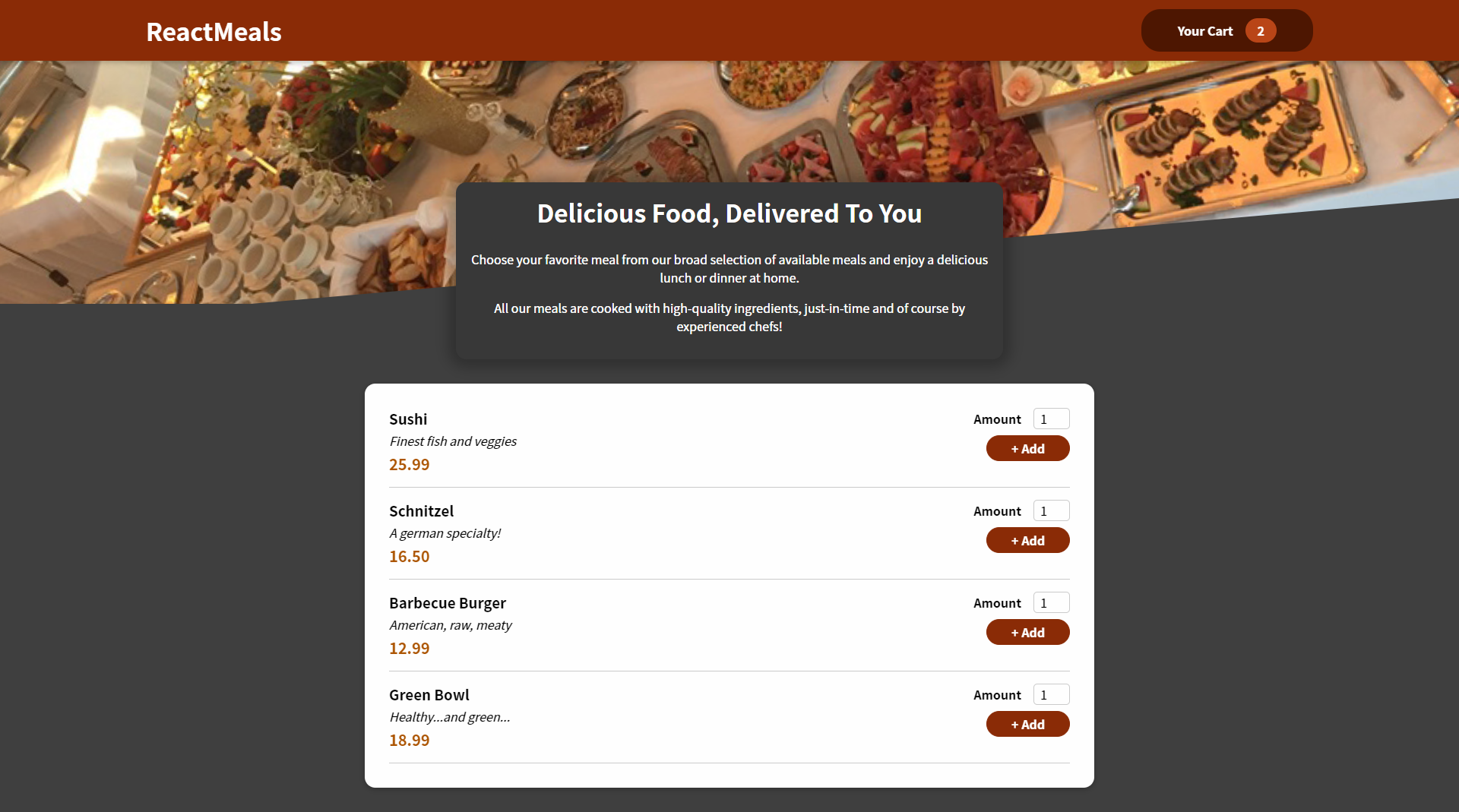The image size is (1459, 812).
Task: Click the Barbecue Burger amount input field
Action: pyautogui.click(x=1051, y=602)
